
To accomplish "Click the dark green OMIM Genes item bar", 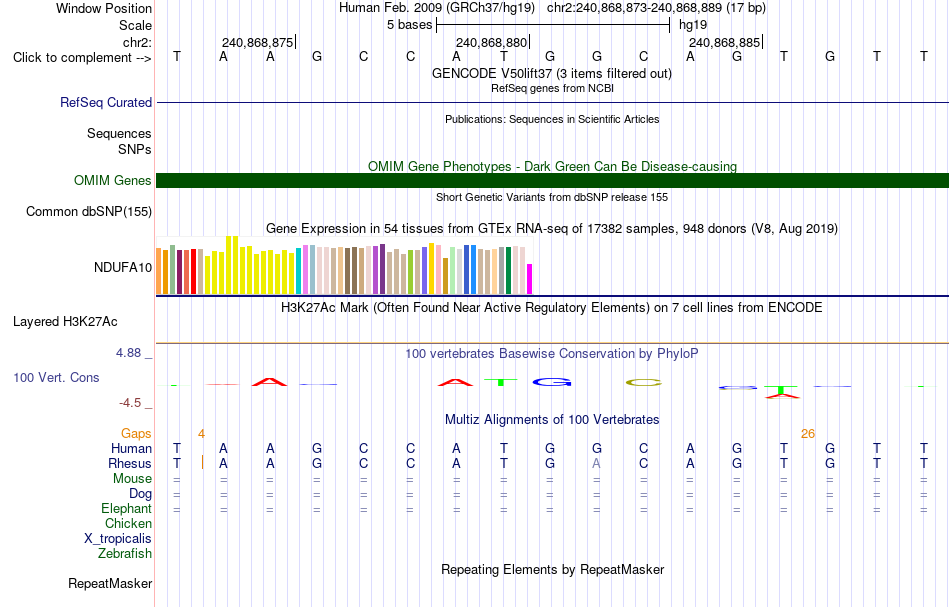I will [x=553, y=181].
